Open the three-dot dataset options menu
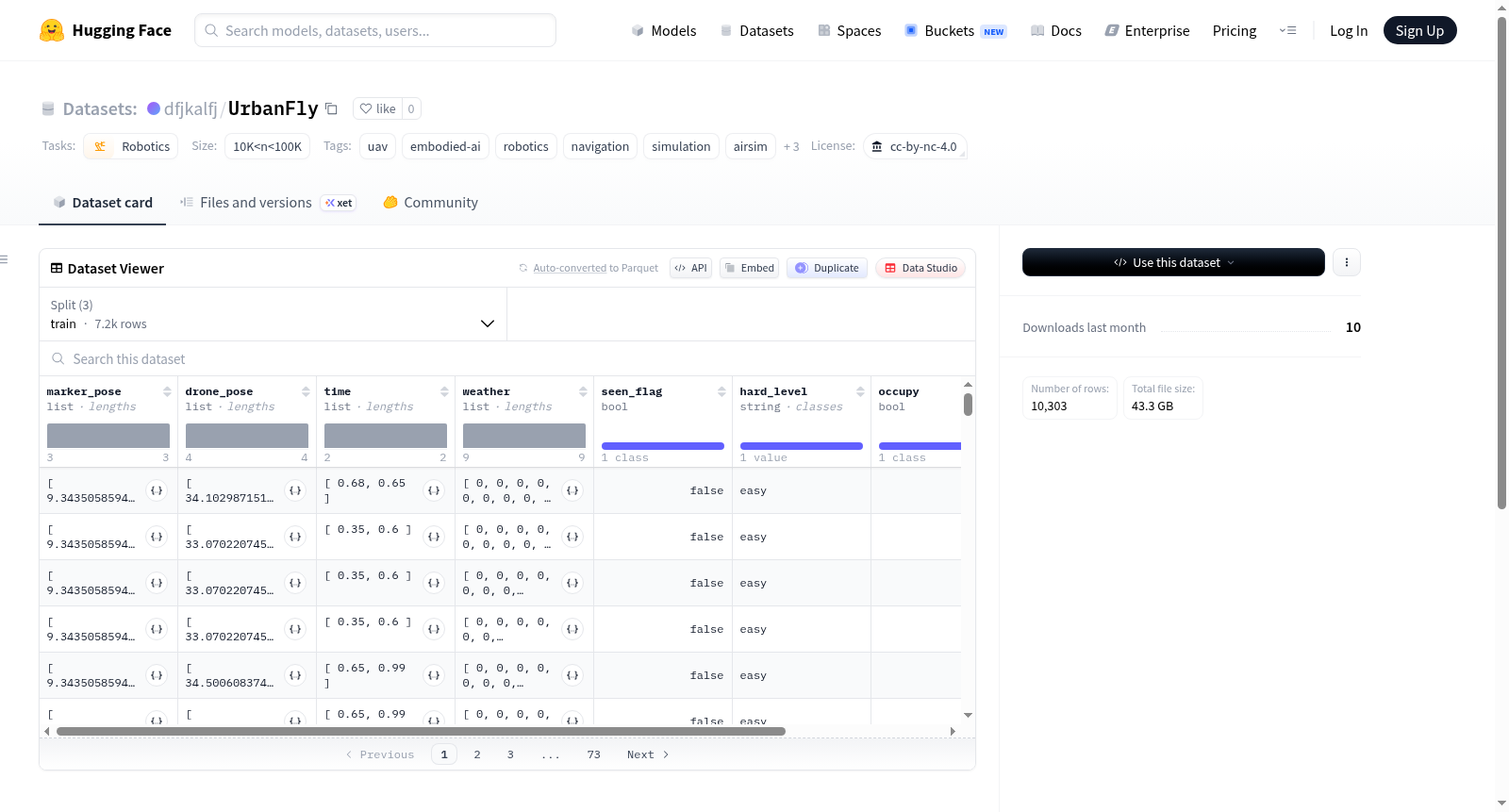 (1347, 262)
